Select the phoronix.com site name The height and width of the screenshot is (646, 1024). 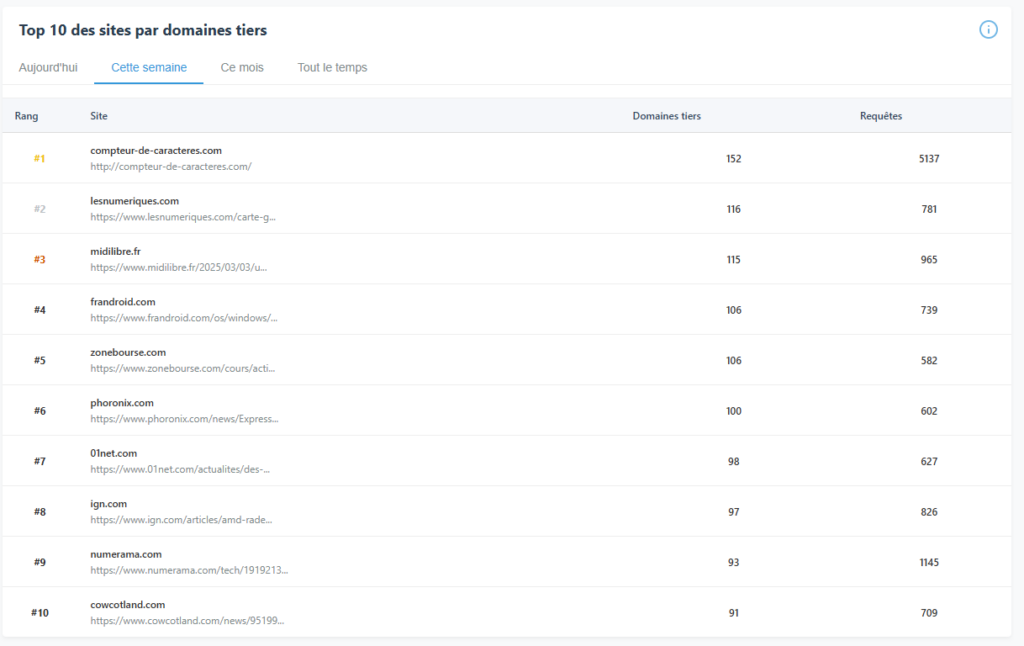coord(122,403)
